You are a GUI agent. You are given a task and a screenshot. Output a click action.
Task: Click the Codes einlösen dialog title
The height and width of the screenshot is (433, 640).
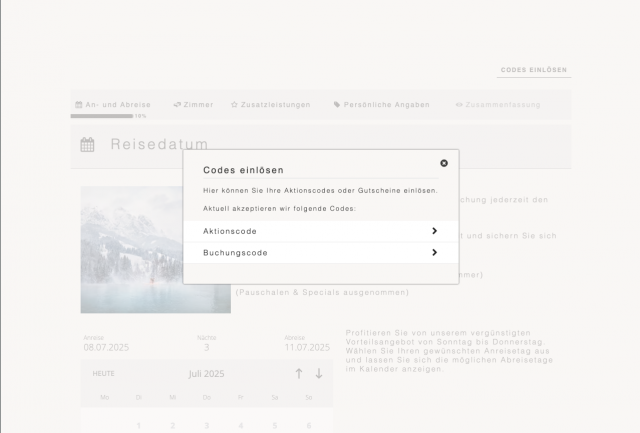pos(243,170)
